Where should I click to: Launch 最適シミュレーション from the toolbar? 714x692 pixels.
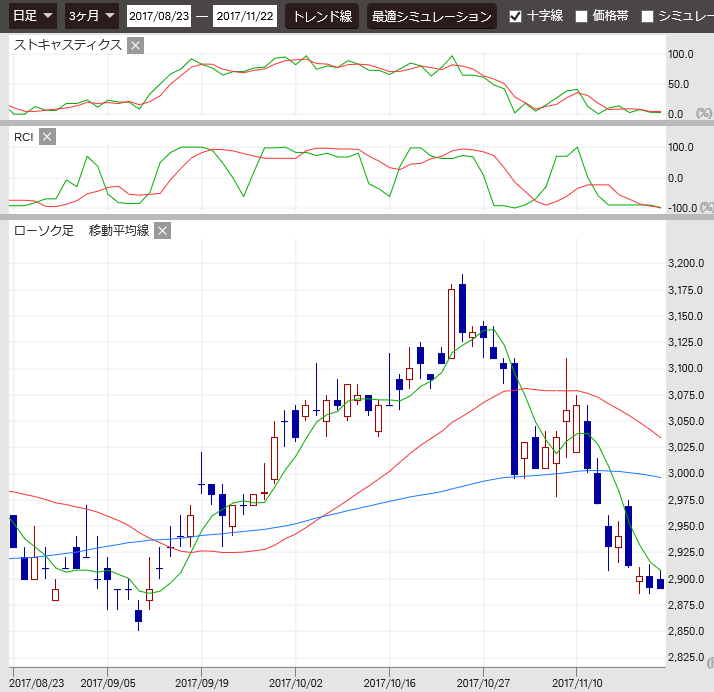pyautogui.click(x=431, y=16)
